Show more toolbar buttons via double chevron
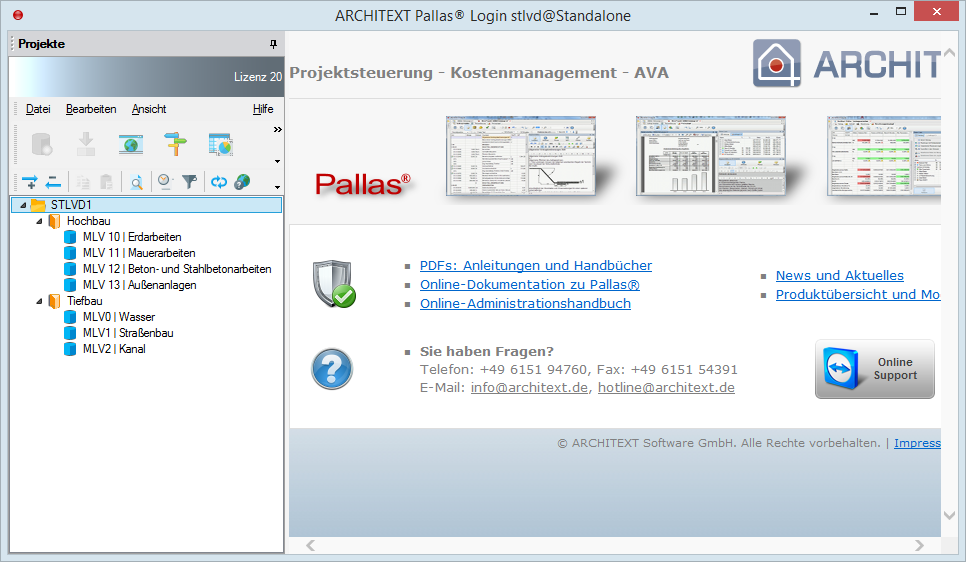Viewport: 966px width, 562px height. [x=278, y=129]
